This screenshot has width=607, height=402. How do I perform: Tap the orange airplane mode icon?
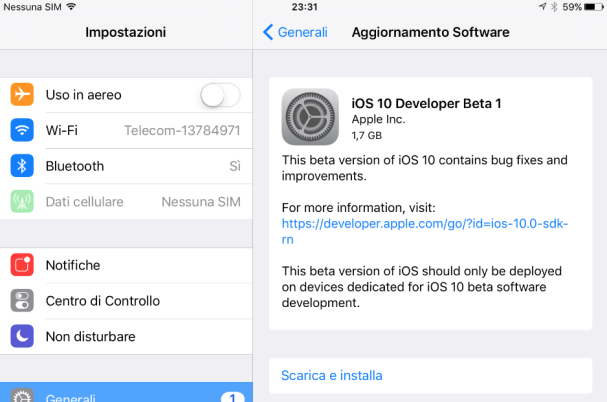22,94
